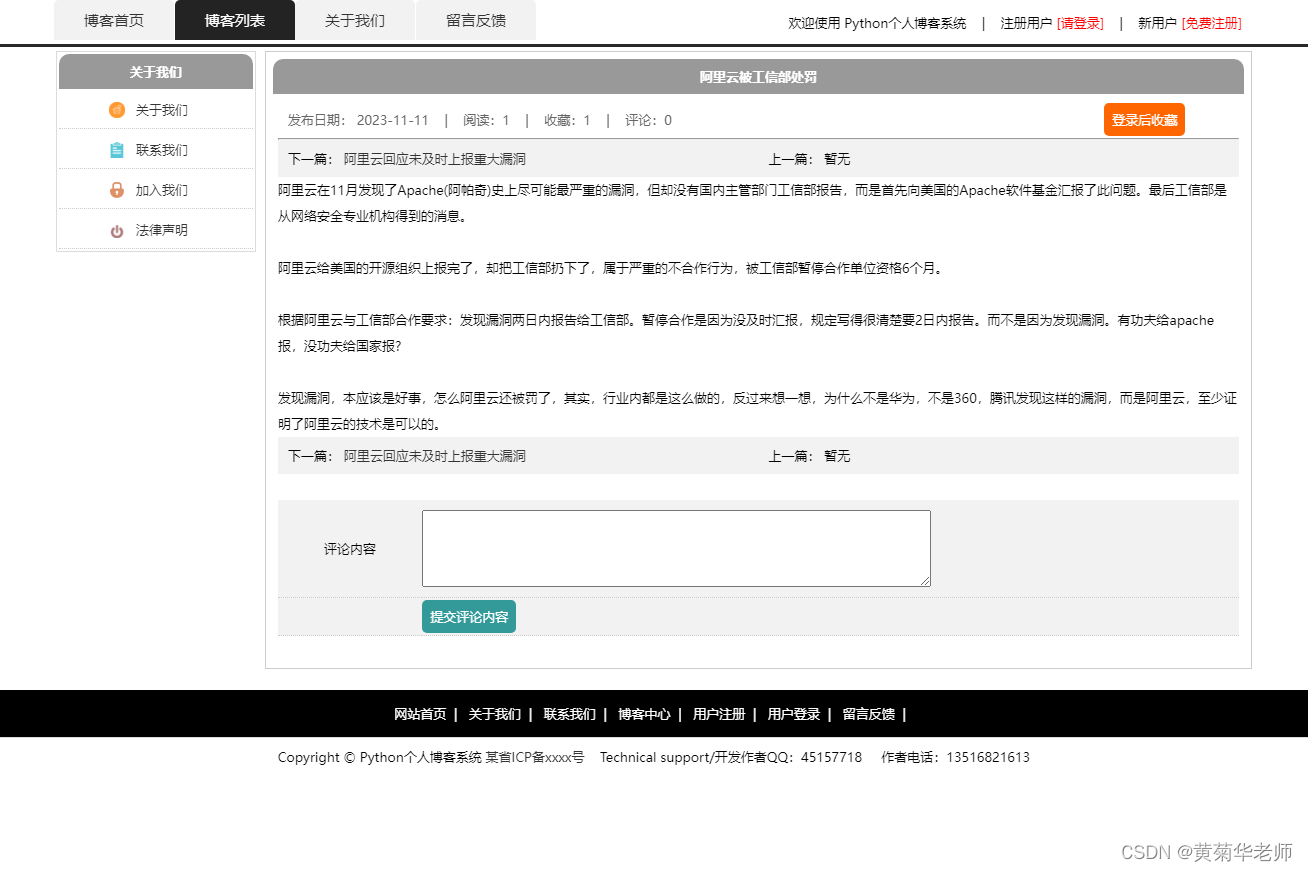
Task: Click the 阅读：1 counter
Action: click(486, 120)
